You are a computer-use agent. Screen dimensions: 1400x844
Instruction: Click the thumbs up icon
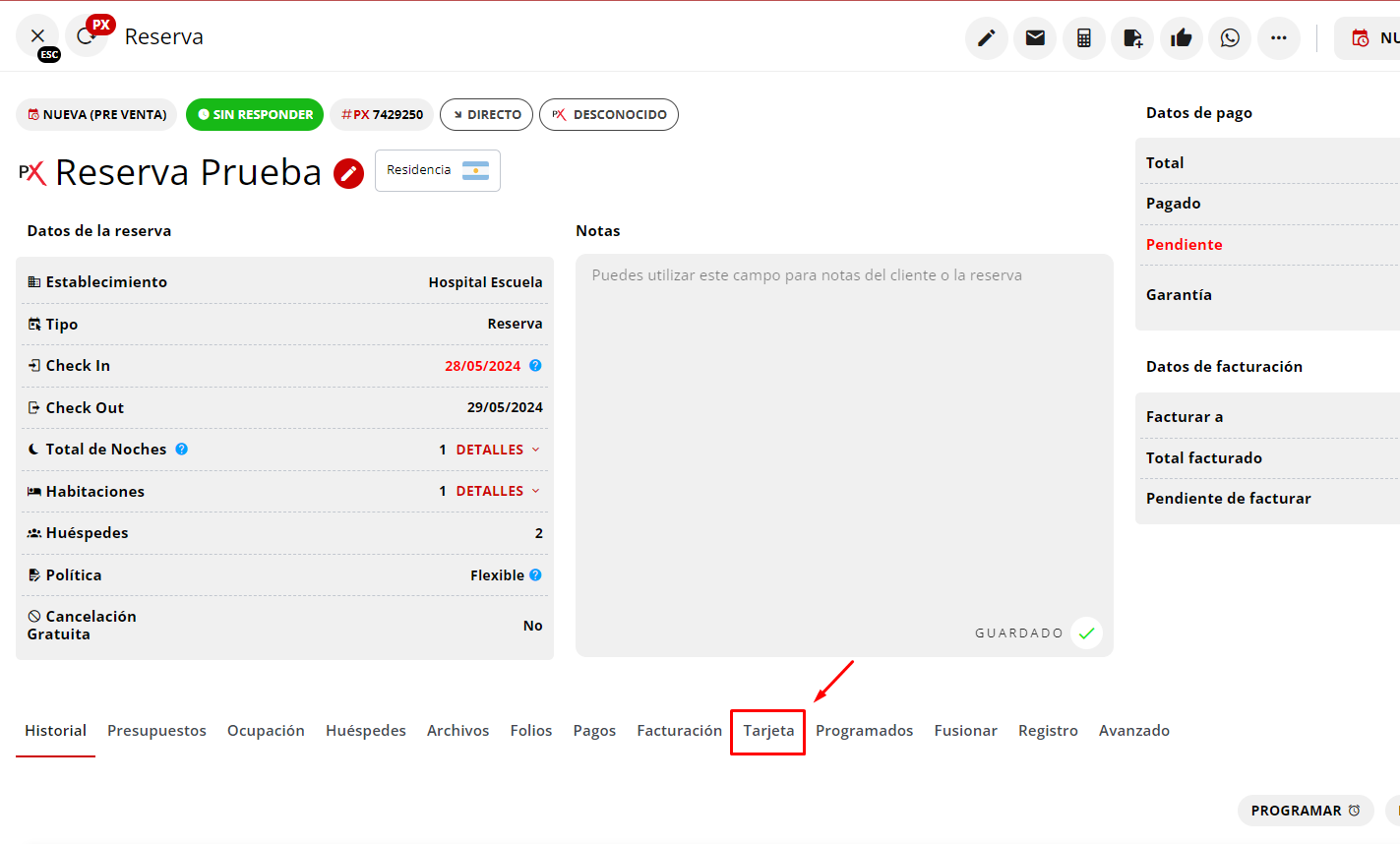coord(1181,38)
